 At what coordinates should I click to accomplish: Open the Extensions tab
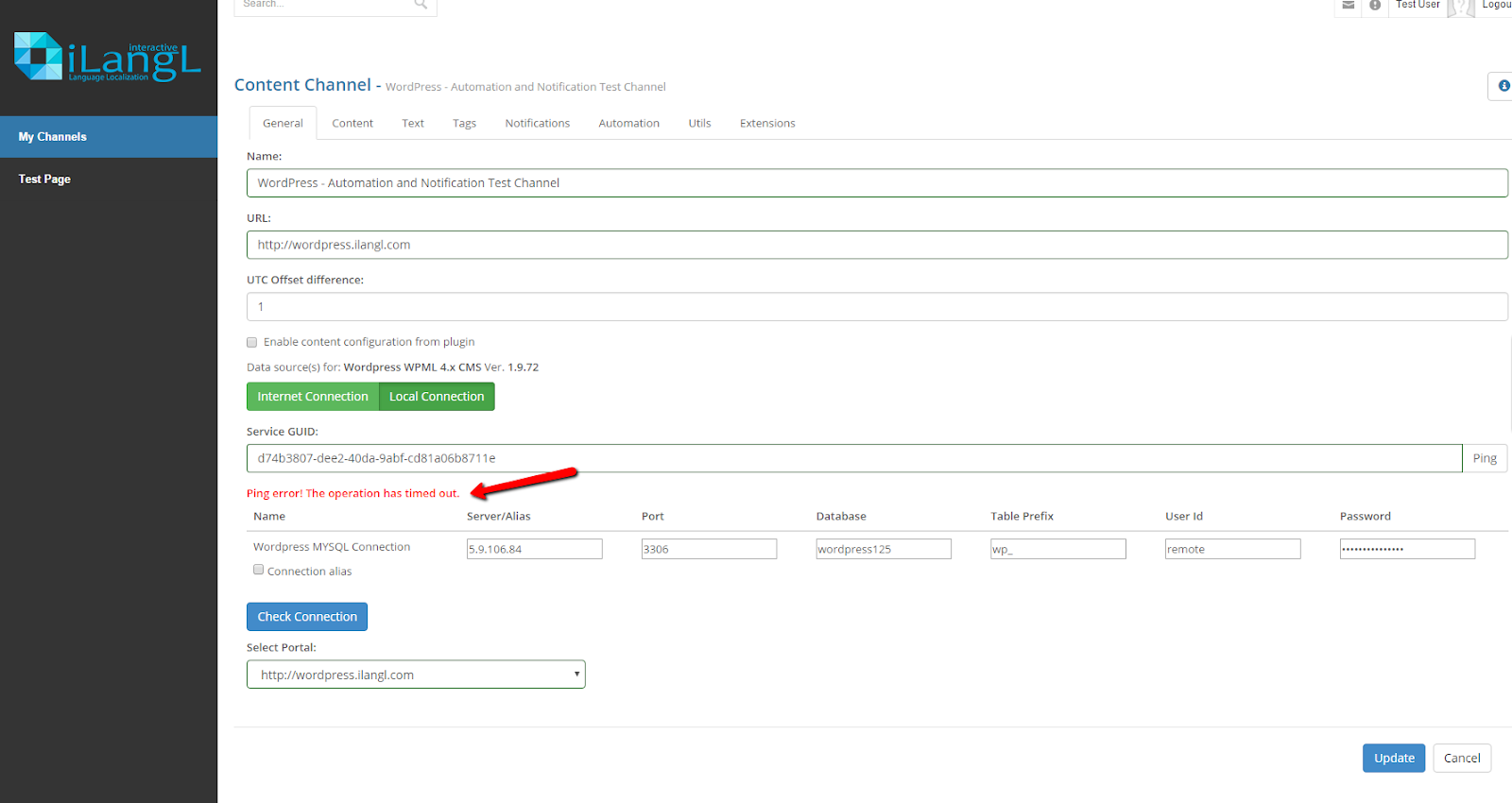coord(767,123)
